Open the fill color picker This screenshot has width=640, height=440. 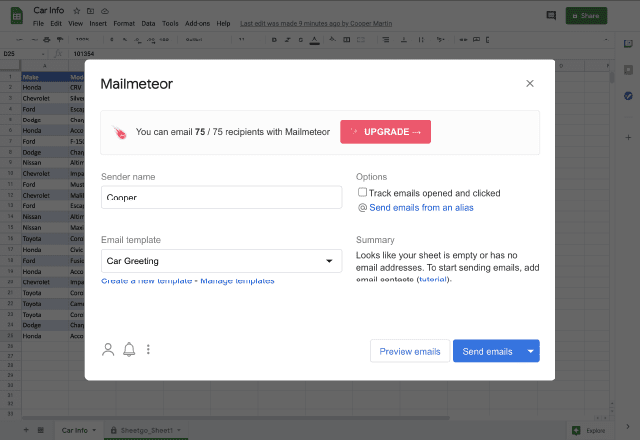coord(333,40)
